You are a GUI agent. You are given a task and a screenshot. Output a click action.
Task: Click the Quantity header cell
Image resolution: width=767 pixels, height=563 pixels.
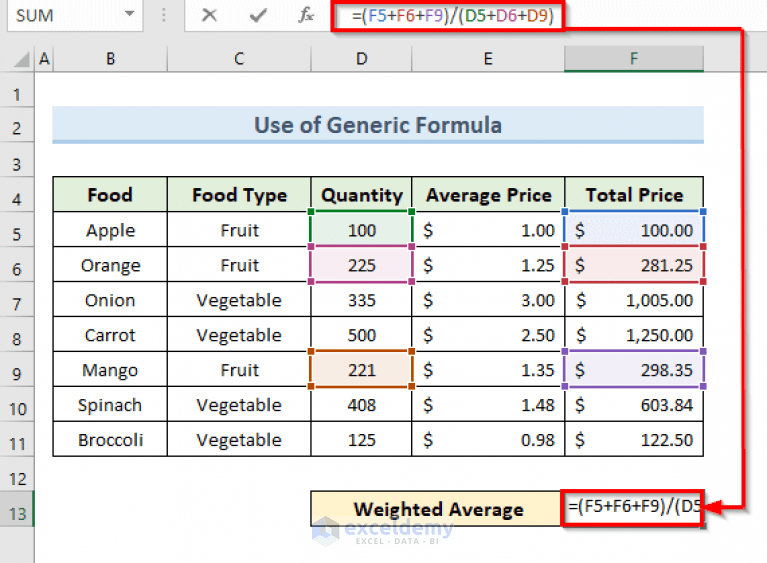coord(361,195)
